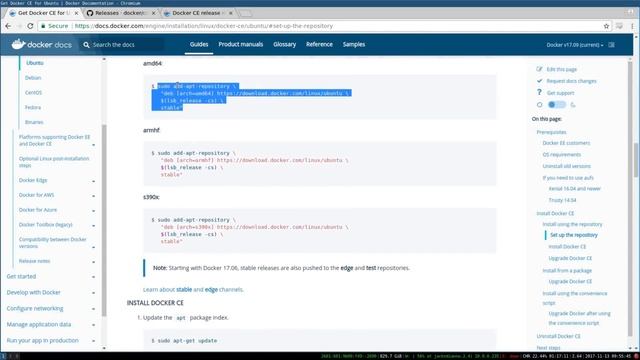This screenshot has height=360, width=640.
Task: Close the Docker CE release tab
Action: click(231, 13)
